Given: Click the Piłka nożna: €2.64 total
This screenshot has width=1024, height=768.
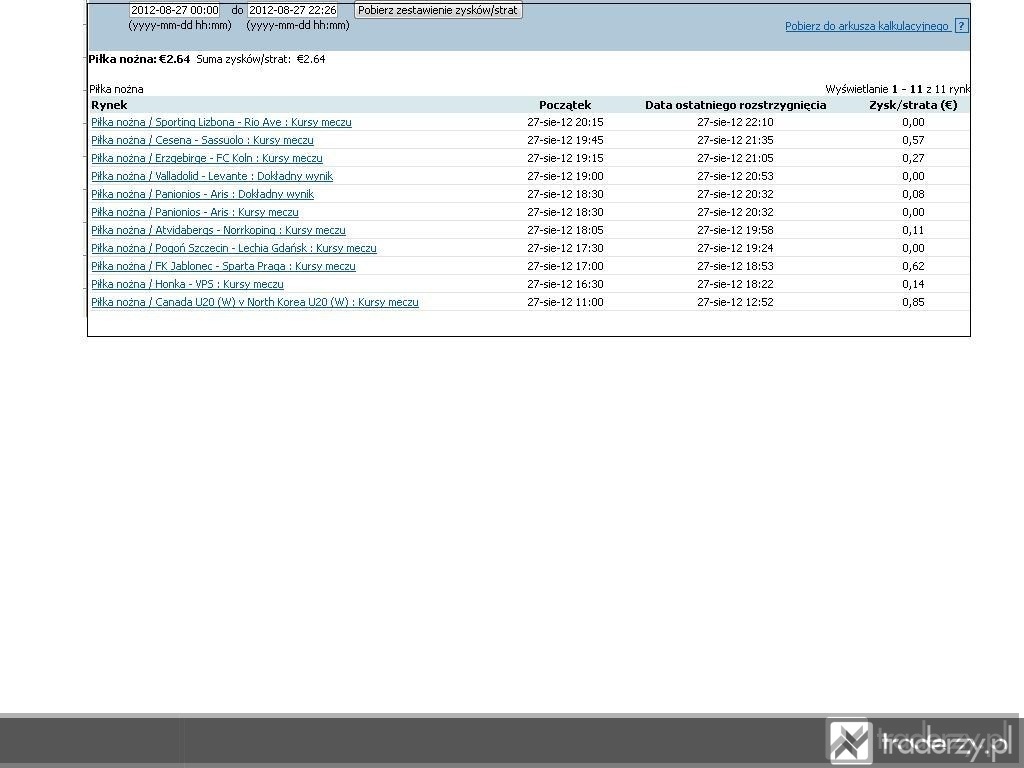Looking at the screenshot, I should point(139,59).
